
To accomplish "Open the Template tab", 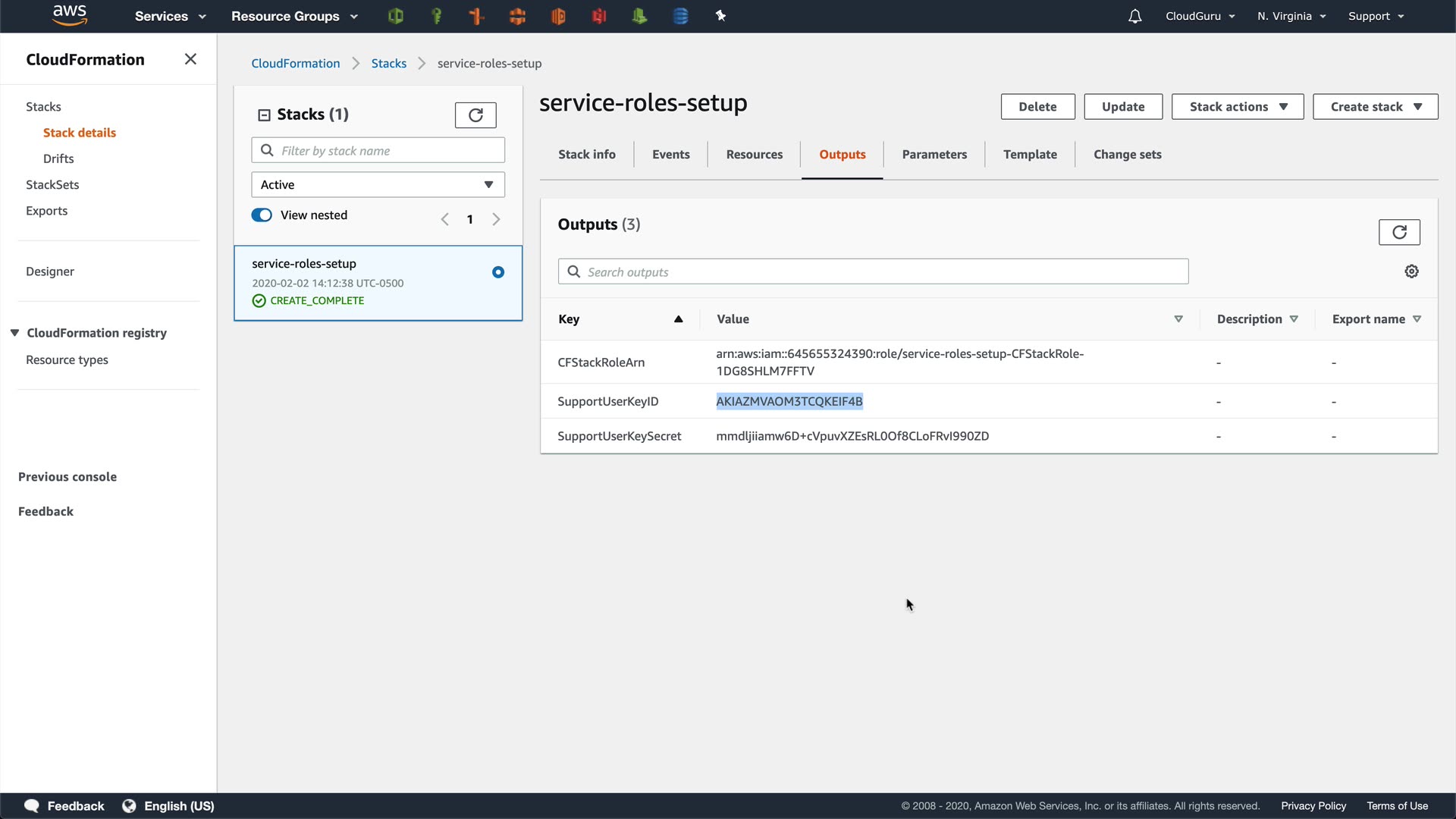I will (x=1029, y=155).
